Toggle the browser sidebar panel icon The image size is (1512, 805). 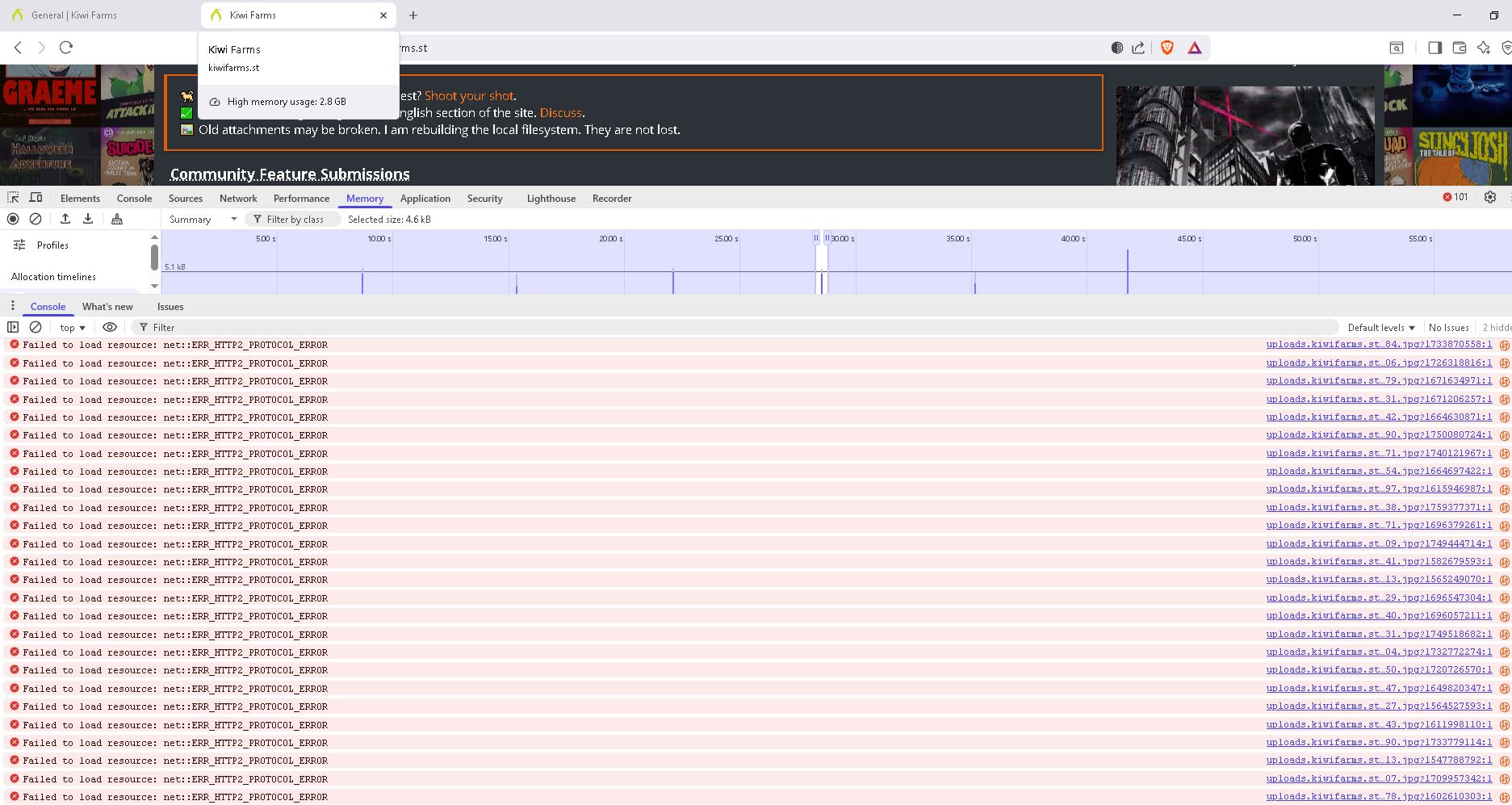coord(1435,48)
